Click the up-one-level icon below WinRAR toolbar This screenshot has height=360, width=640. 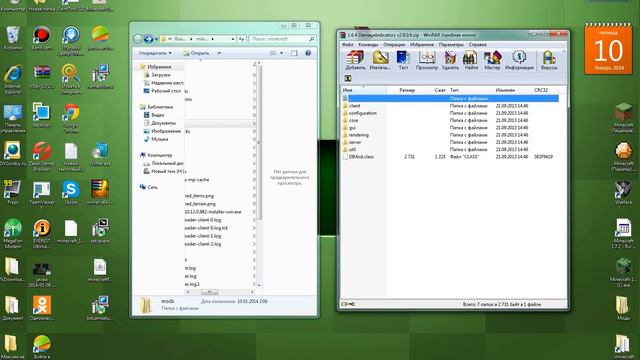pos(348,78)
